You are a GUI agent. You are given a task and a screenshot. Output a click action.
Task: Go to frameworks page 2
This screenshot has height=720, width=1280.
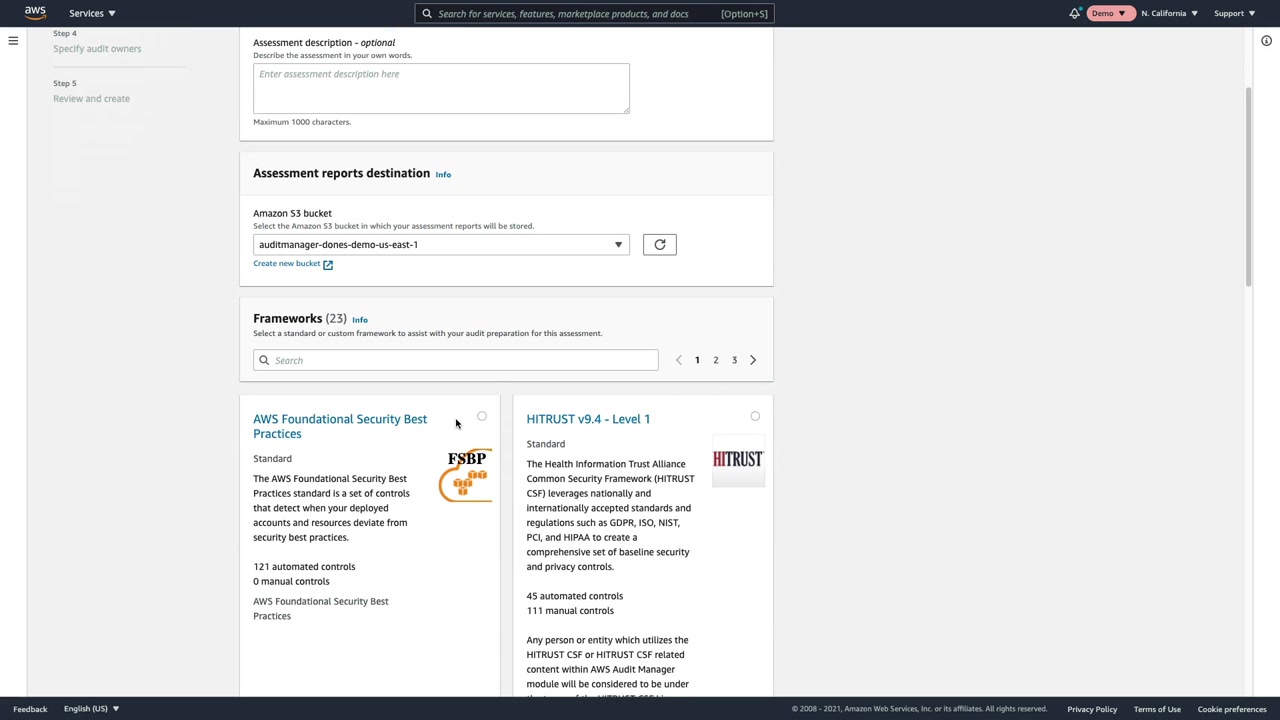point(716,360)
